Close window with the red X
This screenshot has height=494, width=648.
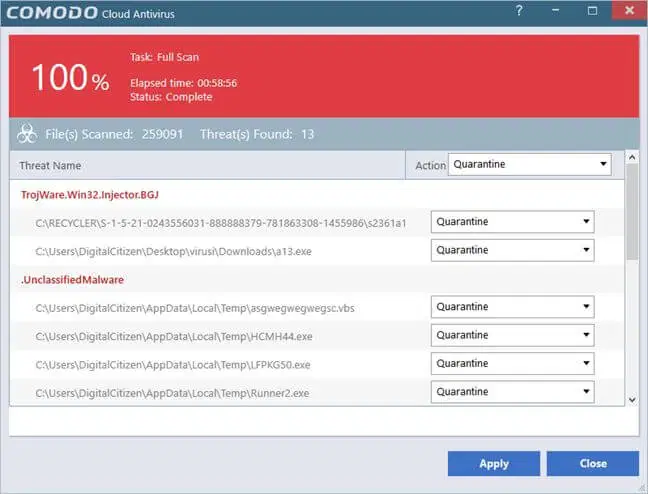click(x=629, y=10)
